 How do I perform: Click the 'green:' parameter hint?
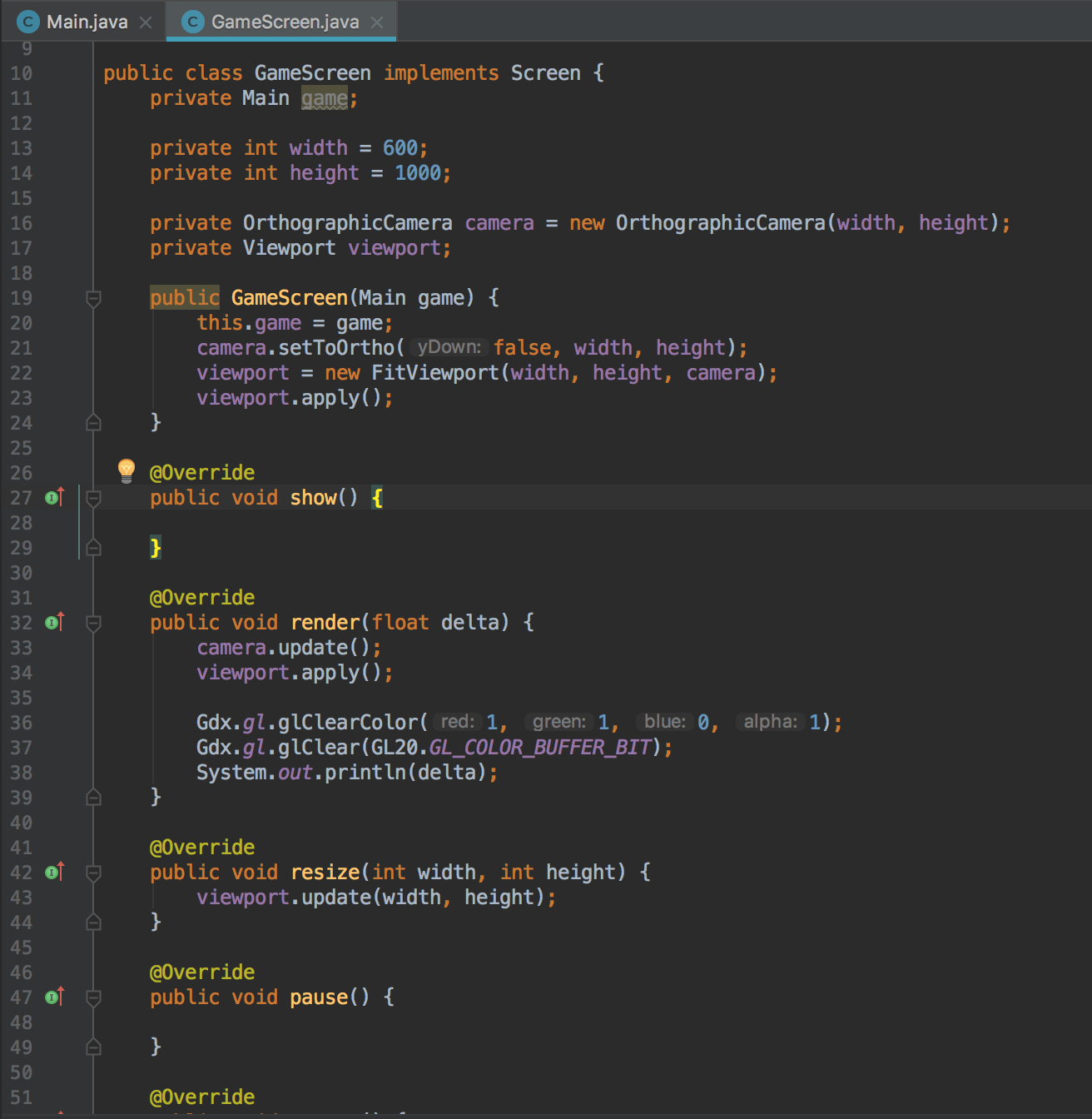558,722
